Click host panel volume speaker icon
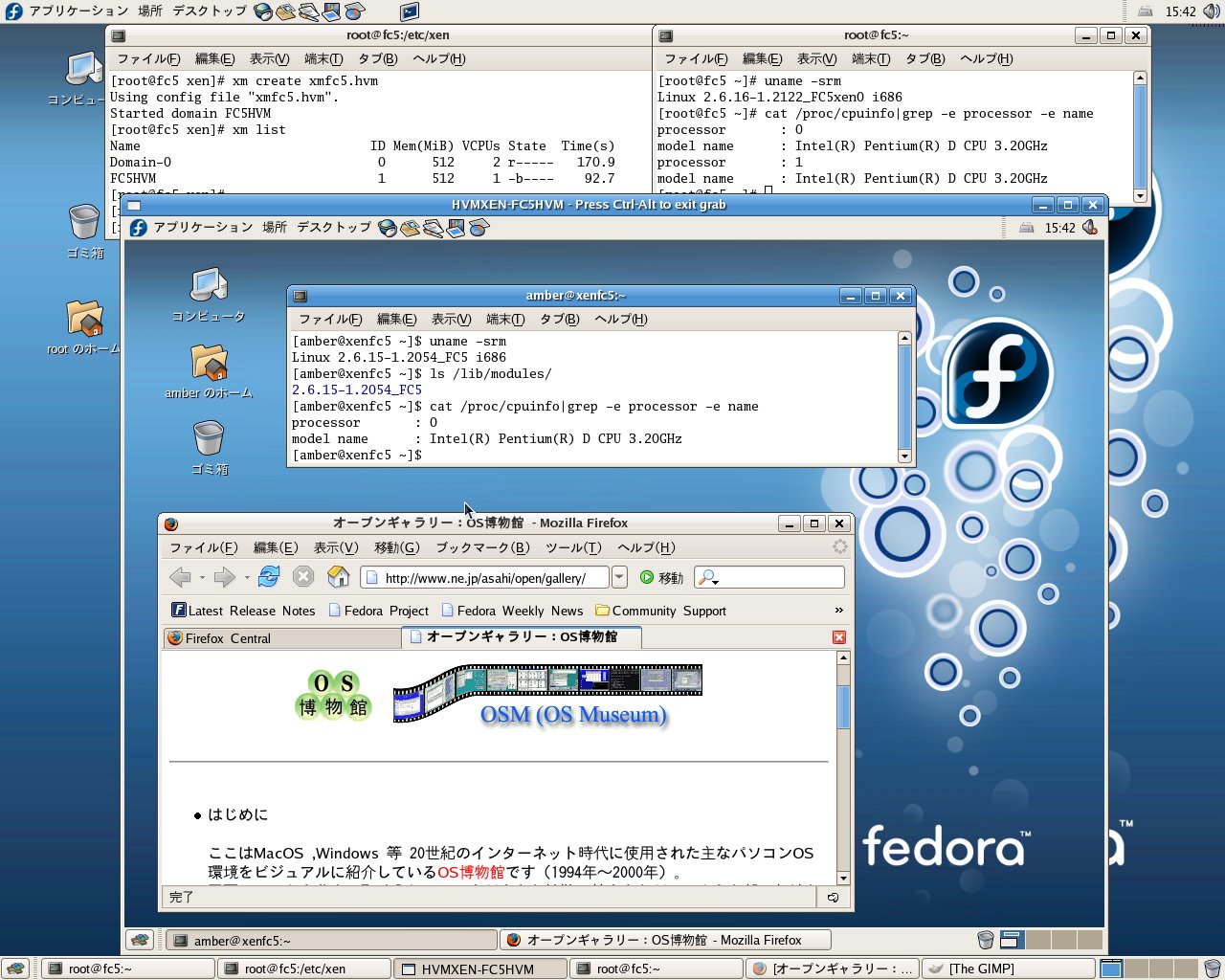Screen dimensions: 1225x980 [1212, 11]
